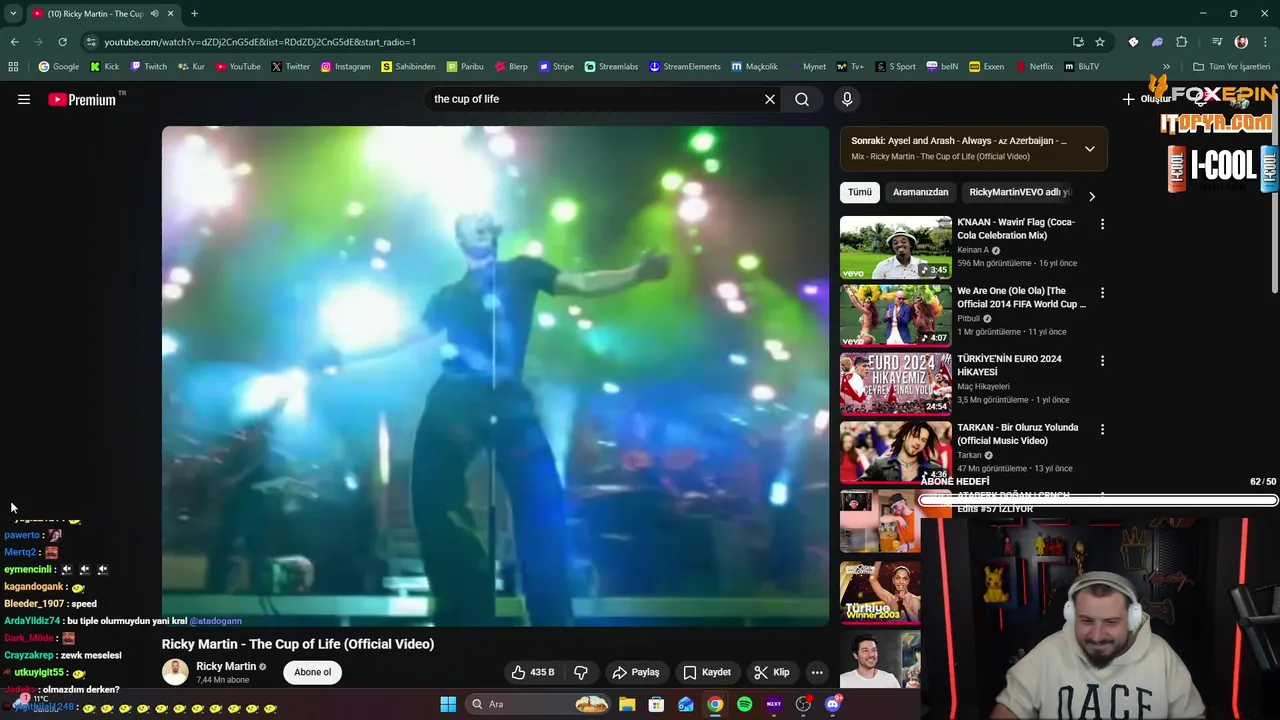Save the video using Kaydet
This screenshot has width=1280, height=720.
click(x=707, y=672)
